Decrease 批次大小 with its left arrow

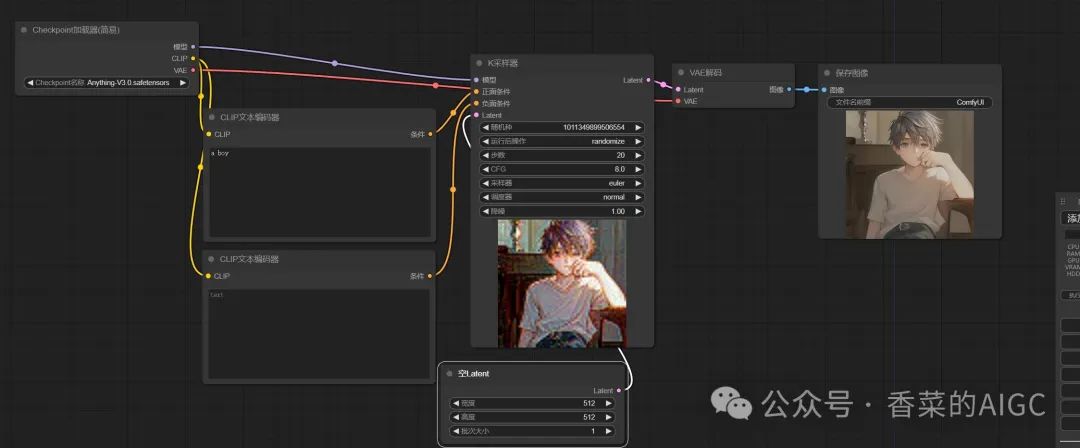tap(455, 431)
